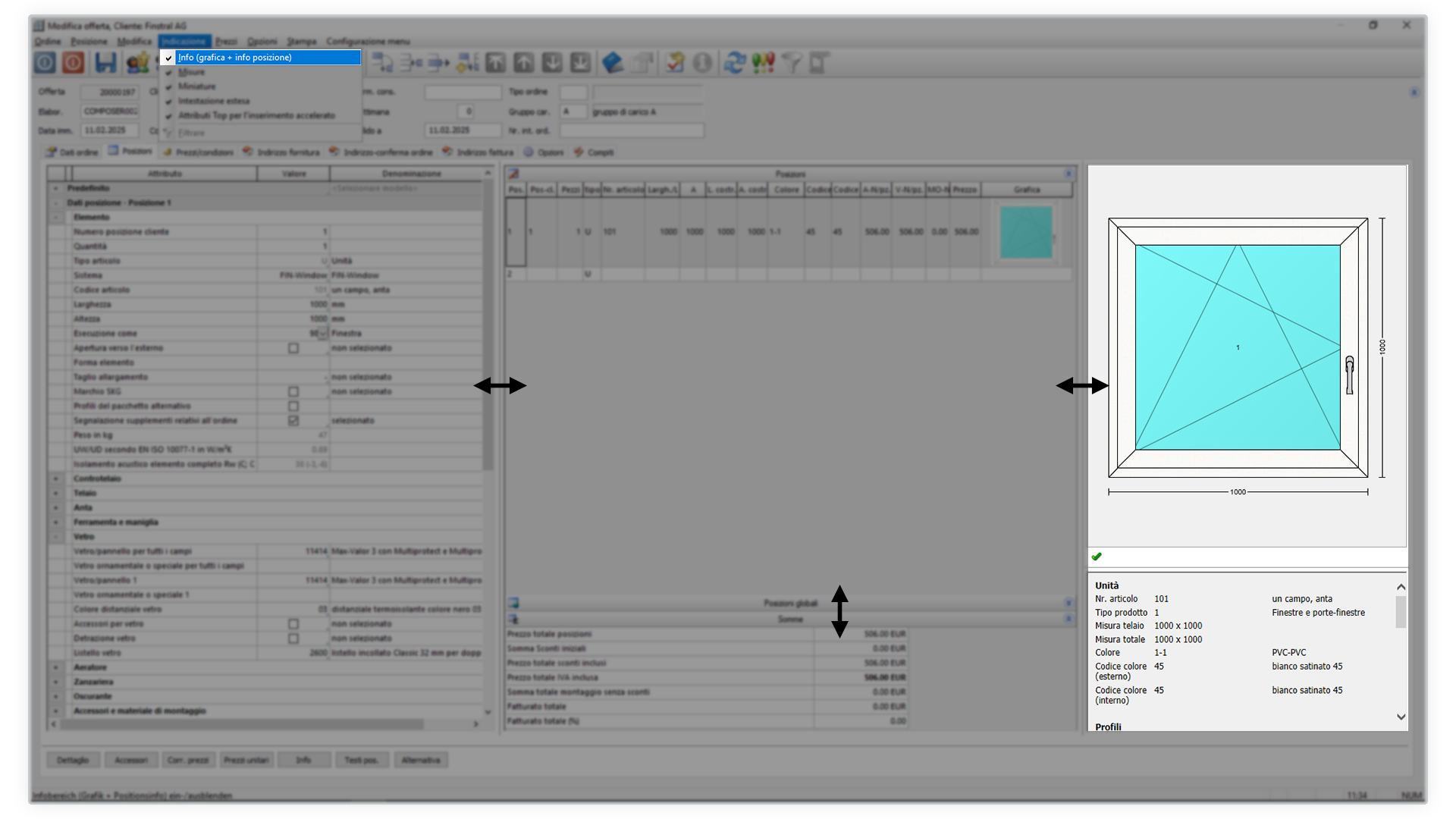Toggle the checked Miniature menu entry
The image size is (1456, 819).
tap(260, 86)
